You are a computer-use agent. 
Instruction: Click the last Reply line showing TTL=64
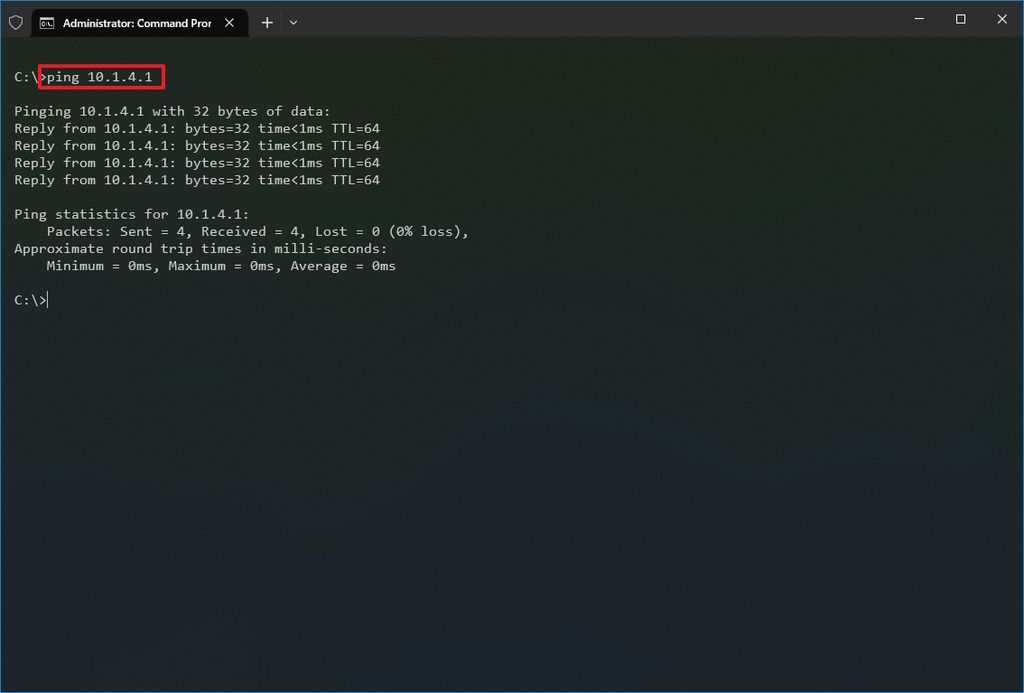point(196,179)
